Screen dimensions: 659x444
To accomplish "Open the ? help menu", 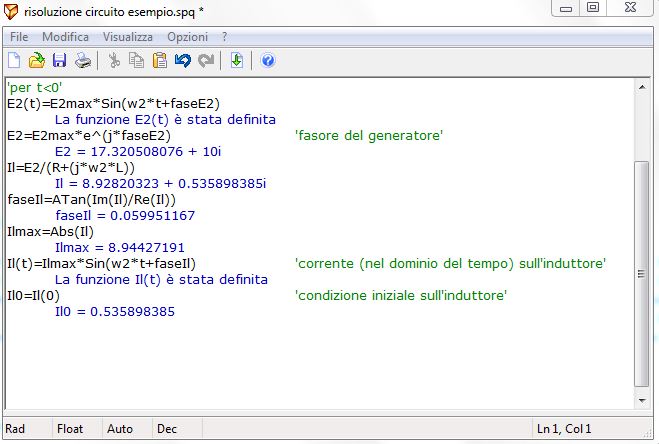I will pos(225,36).
